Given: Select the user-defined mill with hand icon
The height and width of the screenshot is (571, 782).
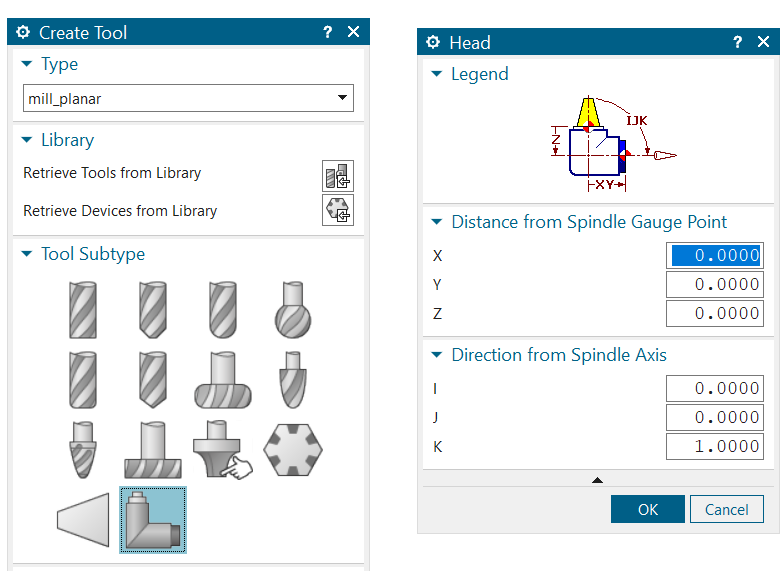Looking at the screenshot, I should (x=222, y=450).
